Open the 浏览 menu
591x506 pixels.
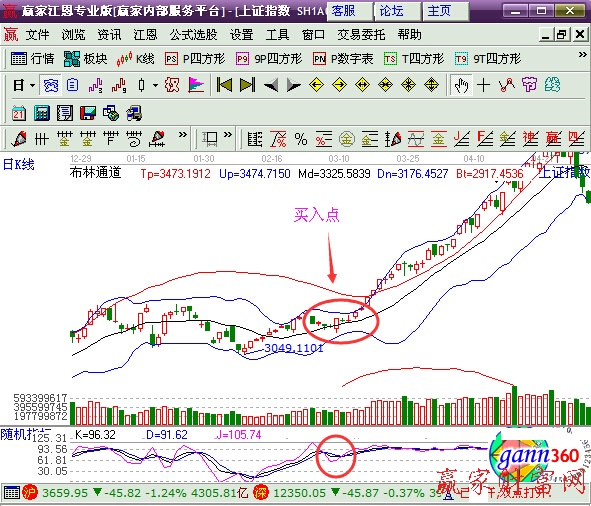73,35
